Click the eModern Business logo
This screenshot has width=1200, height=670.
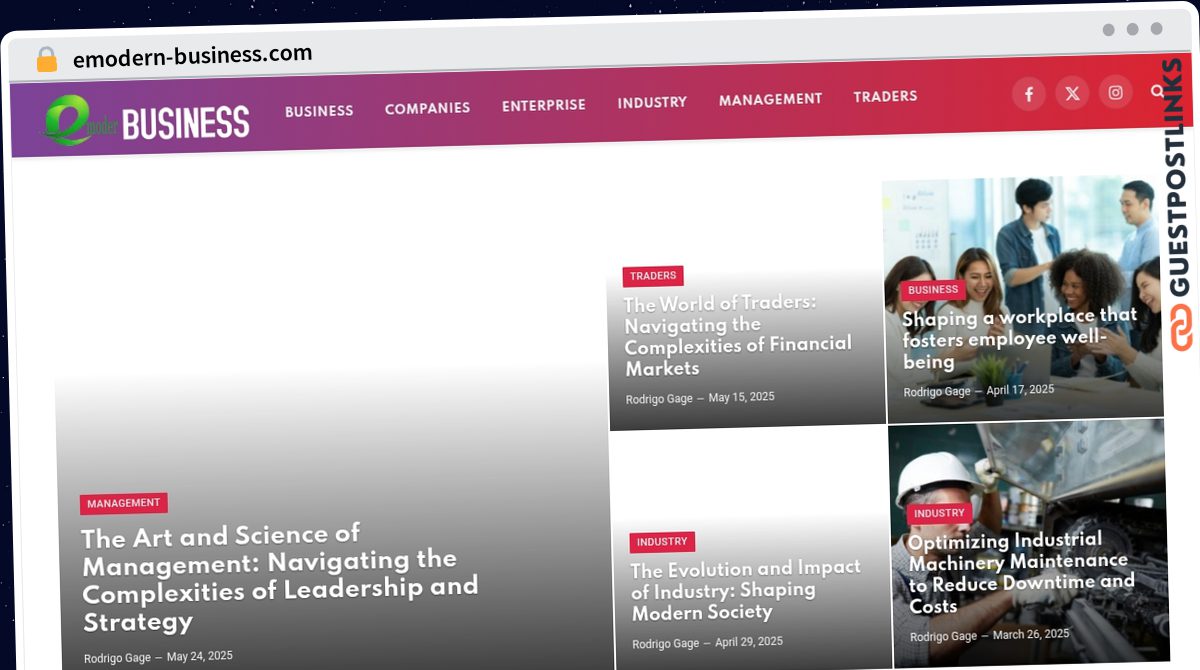click(x=146, y=122)
